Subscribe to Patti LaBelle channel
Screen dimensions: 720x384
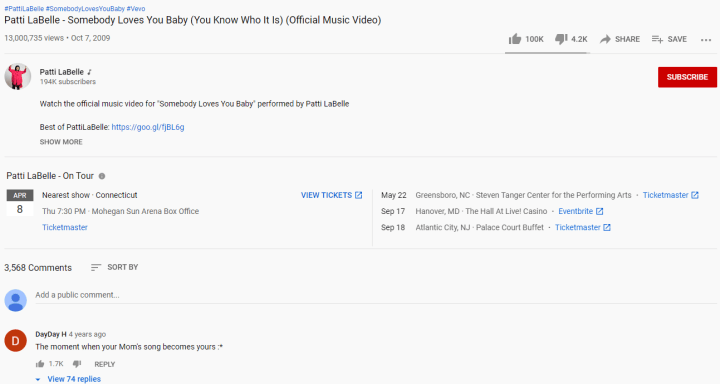[x=687, y=77]
